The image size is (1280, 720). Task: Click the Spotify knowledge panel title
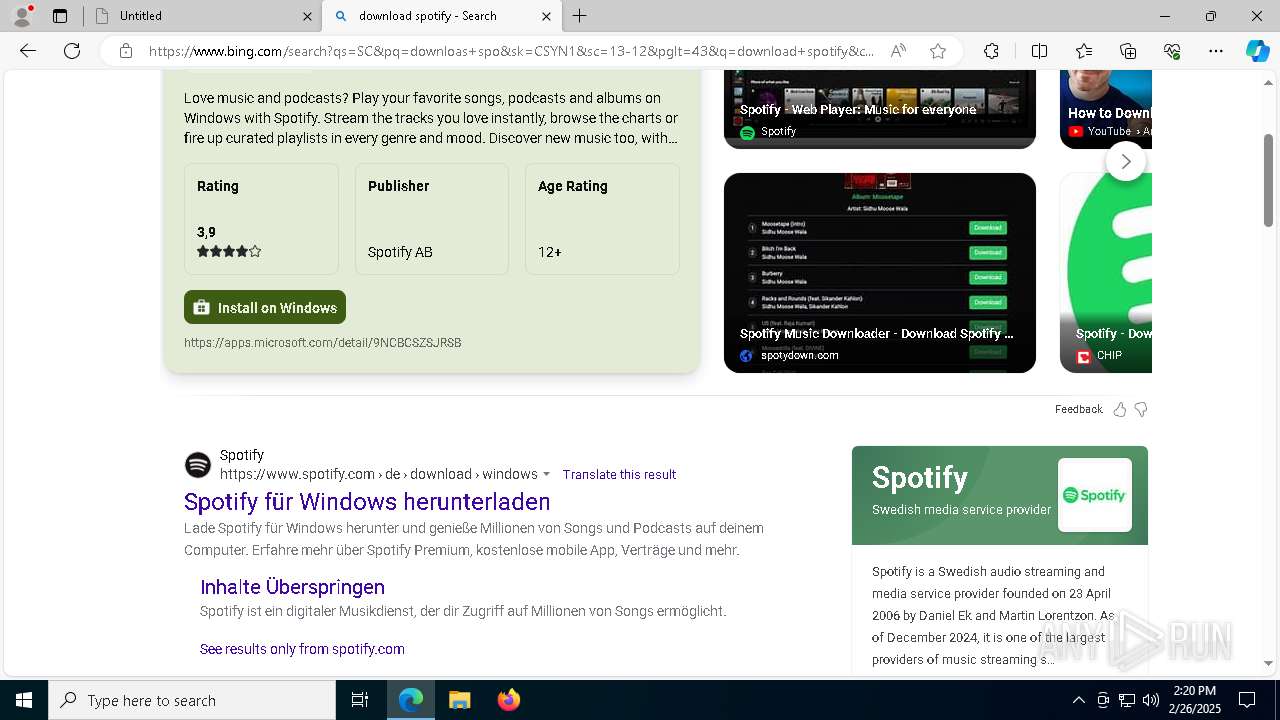click(920, 478)
